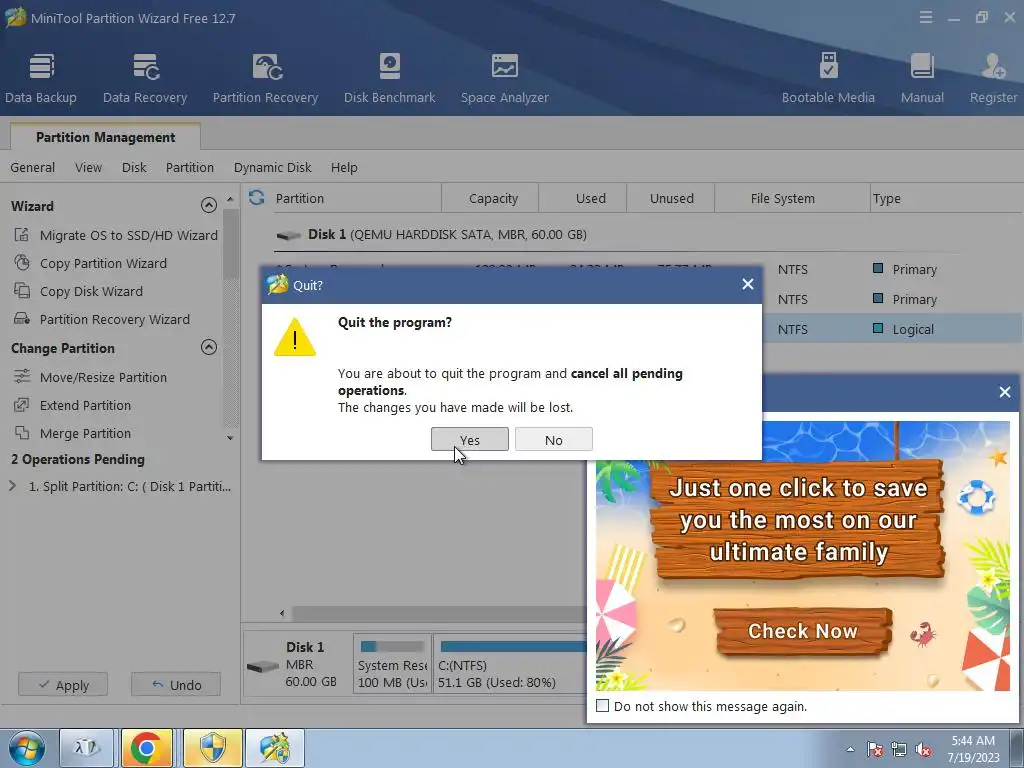Launch the Partition Recovery Wizard
This screenshot has height=768, width=1024.
click(102, 319)
